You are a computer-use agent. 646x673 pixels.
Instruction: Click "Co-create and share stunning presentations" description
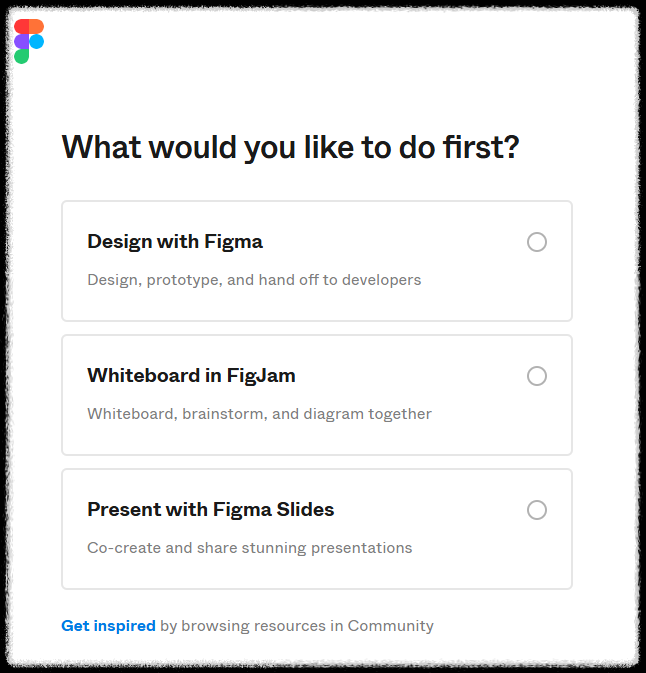[x=249, y=548]
